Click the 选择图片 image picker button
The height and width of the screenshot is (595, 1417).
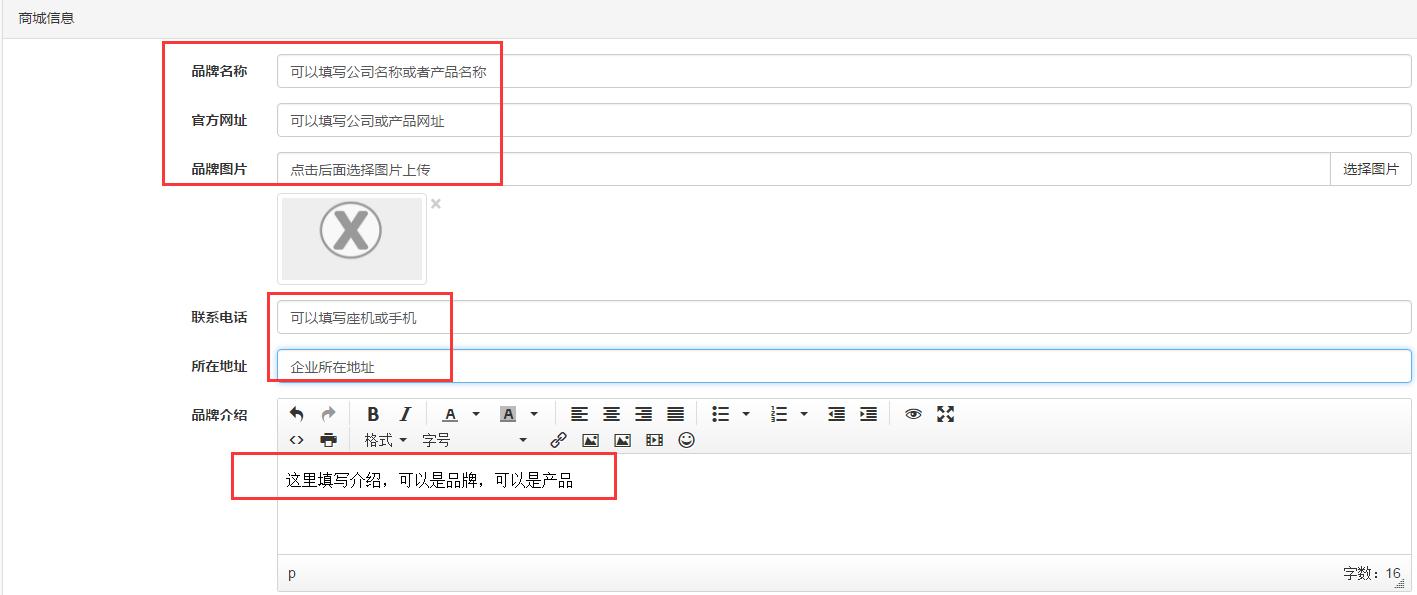tap(1370, 169)
